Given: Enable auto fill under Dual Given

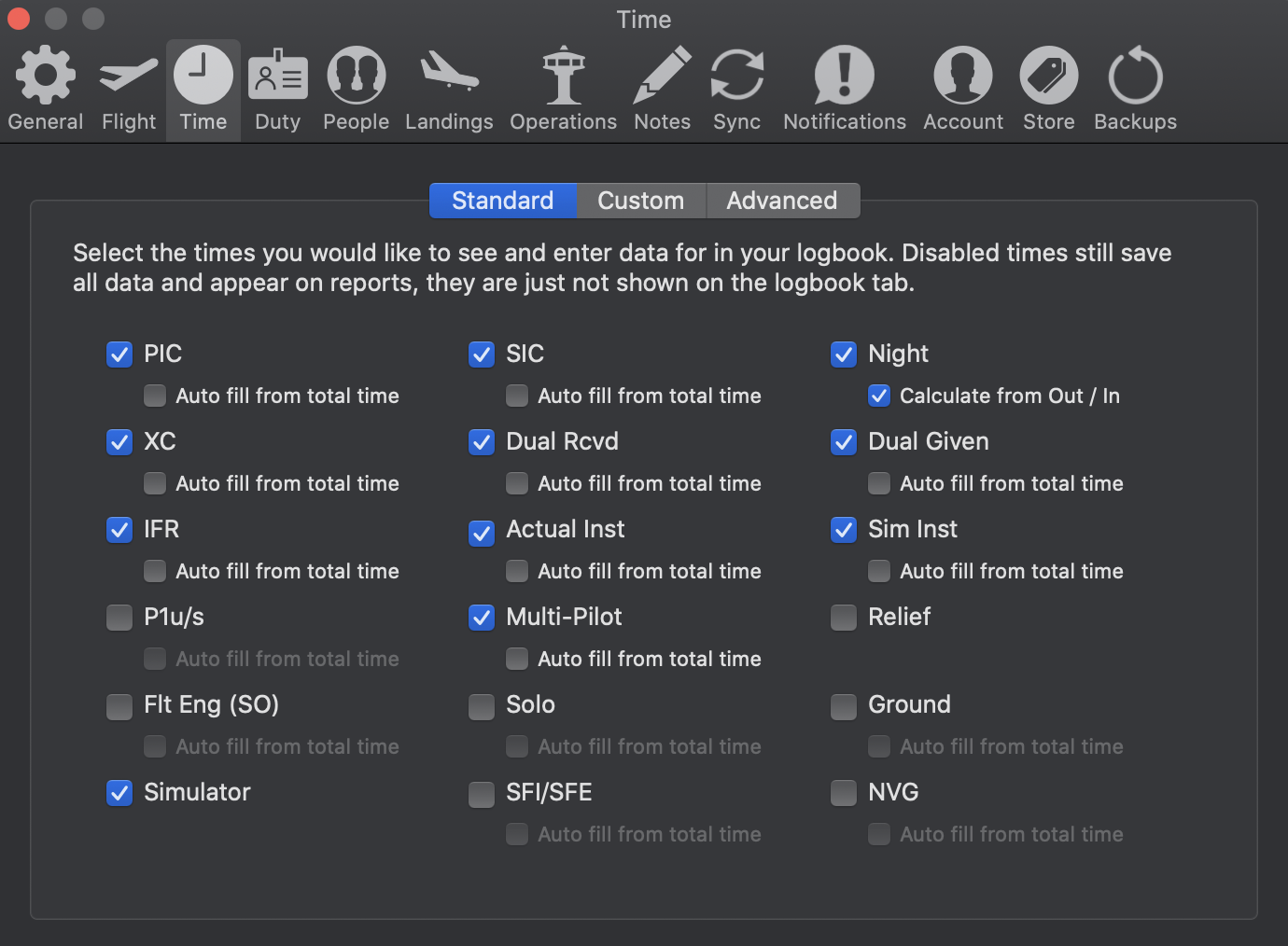Looking at the screenshot, I should click(x=879, y=483).
